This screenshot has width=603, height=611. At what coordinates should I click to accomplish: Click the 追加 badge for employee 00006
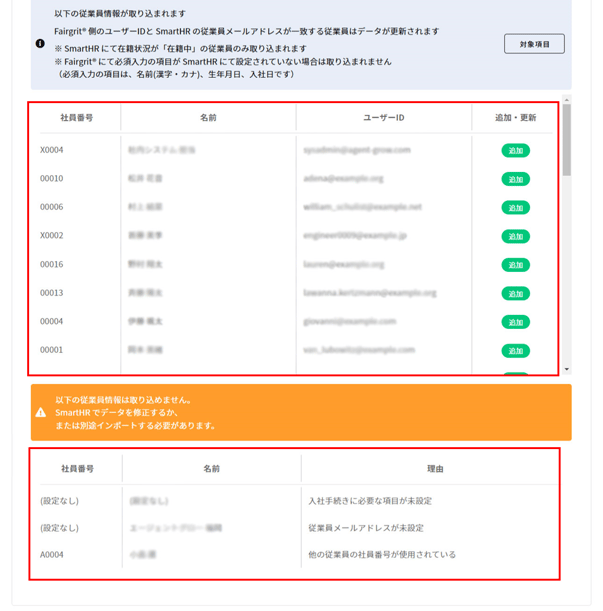click(515, 208)
